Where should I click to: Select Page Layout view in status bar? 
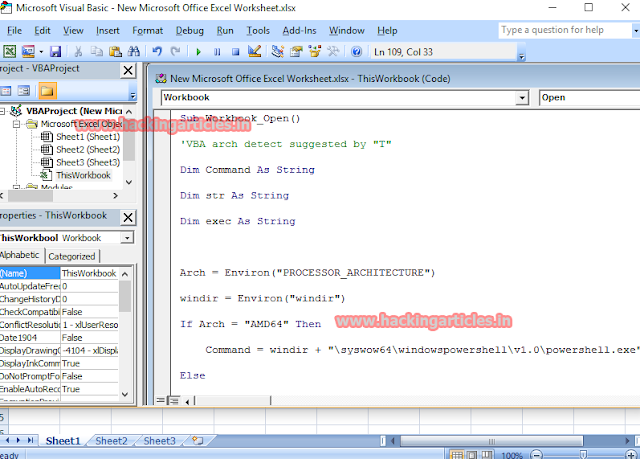472,455
